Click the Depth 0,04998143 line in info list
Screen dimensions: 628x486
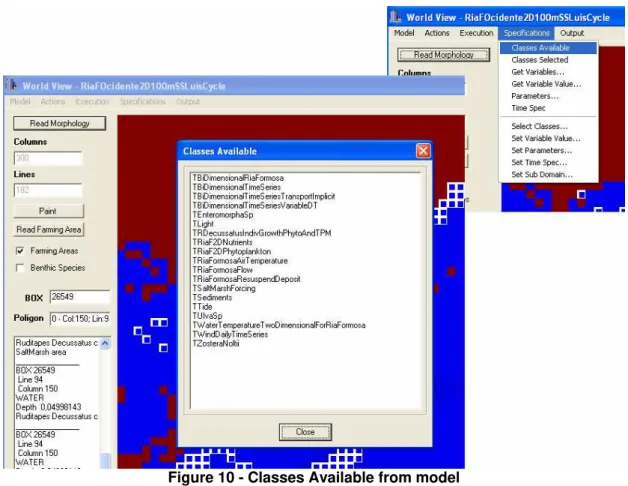(x=48, y=407)
